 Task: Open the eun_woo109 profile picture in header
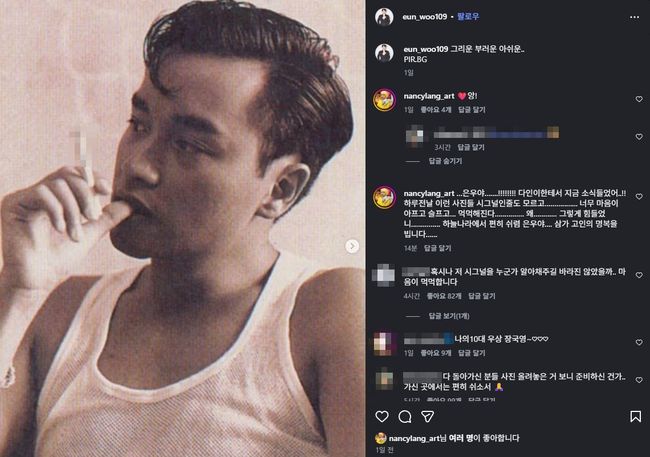point(383,17)
